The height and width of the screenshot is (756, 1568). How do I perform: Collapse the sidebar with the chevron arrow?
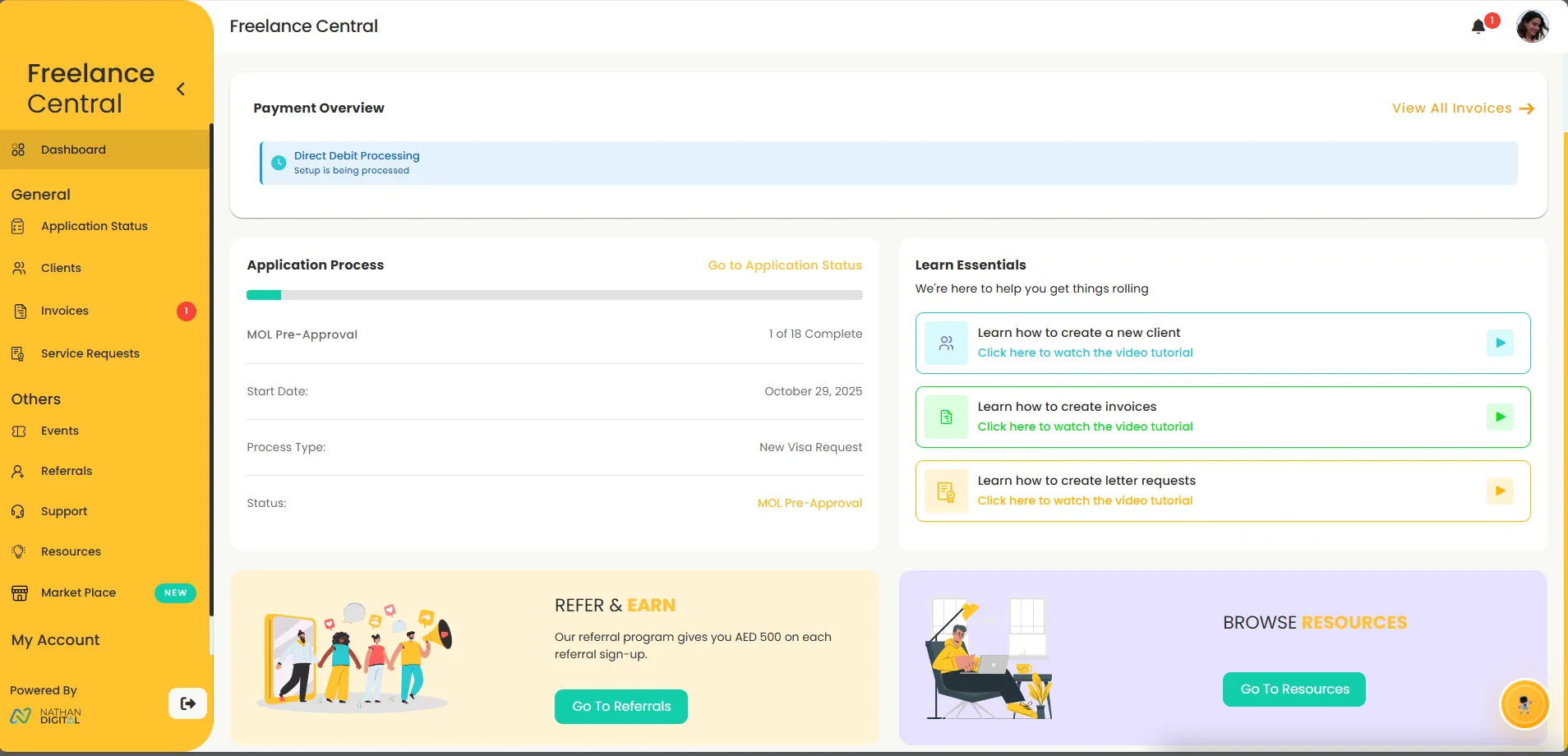pyautogui.click(x=180, y=89)
